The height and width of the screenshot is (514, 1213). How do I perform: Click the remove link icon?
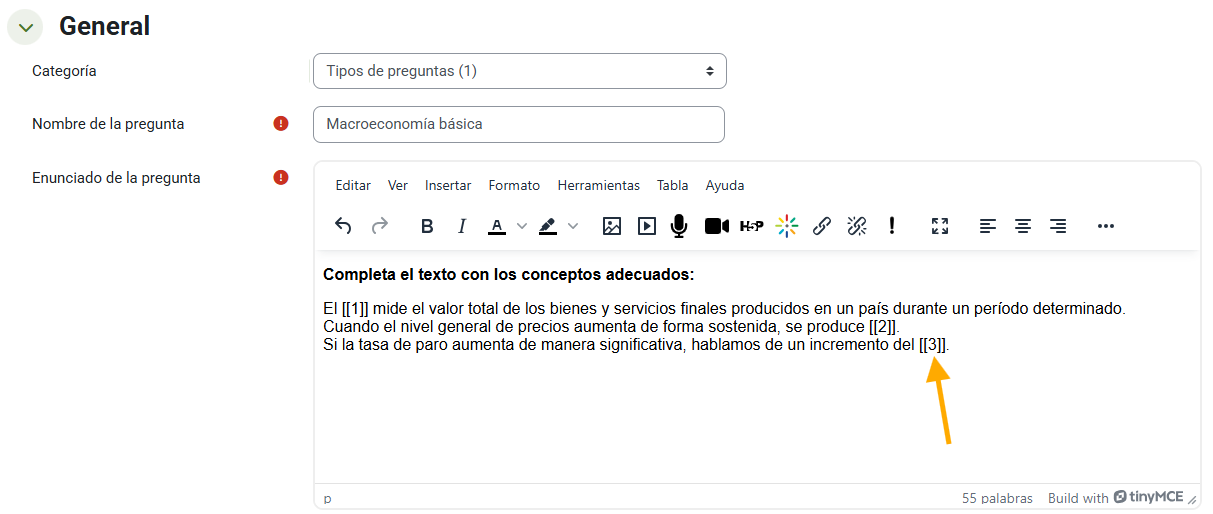857,226
